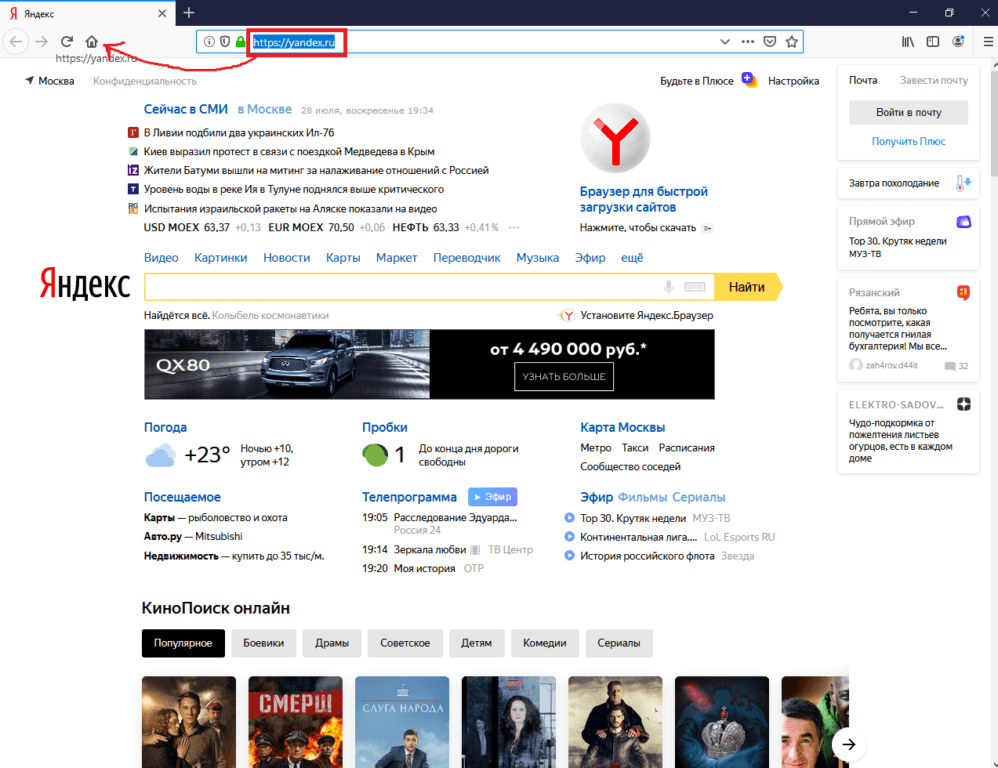Viewport: 998px width, 768px height.
Task: Select the Популярное film category tab
Action: (183, 643)
